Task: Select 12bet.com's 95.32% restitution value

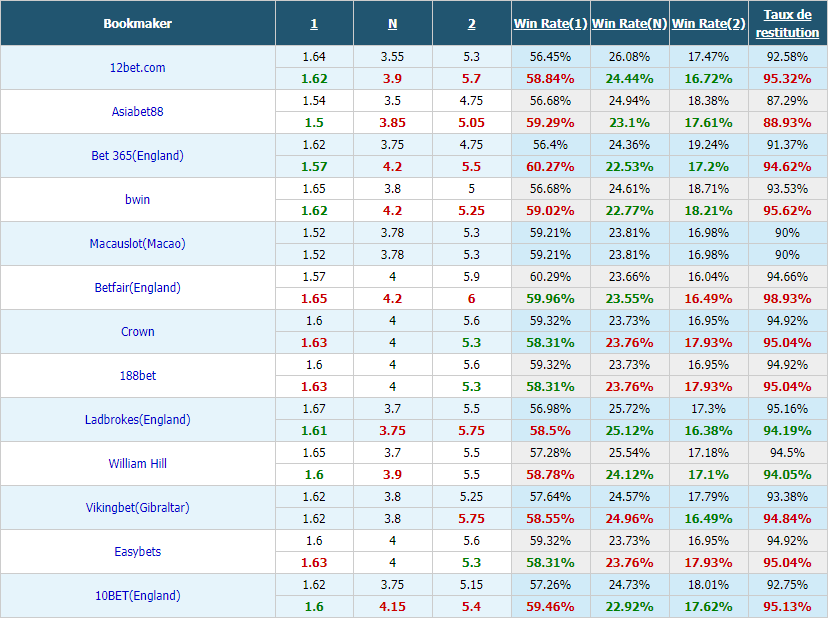Action: [x=787, y=79]
